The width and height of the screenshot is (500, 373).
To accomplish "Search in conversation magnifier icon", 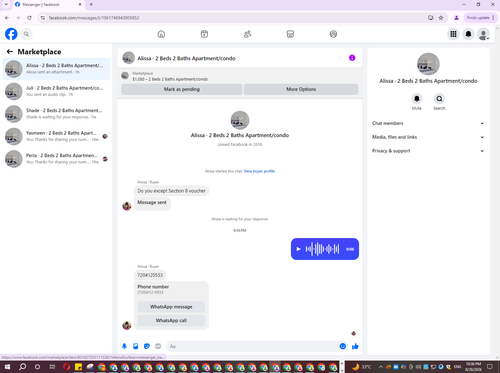I will [x=439, y=99].
